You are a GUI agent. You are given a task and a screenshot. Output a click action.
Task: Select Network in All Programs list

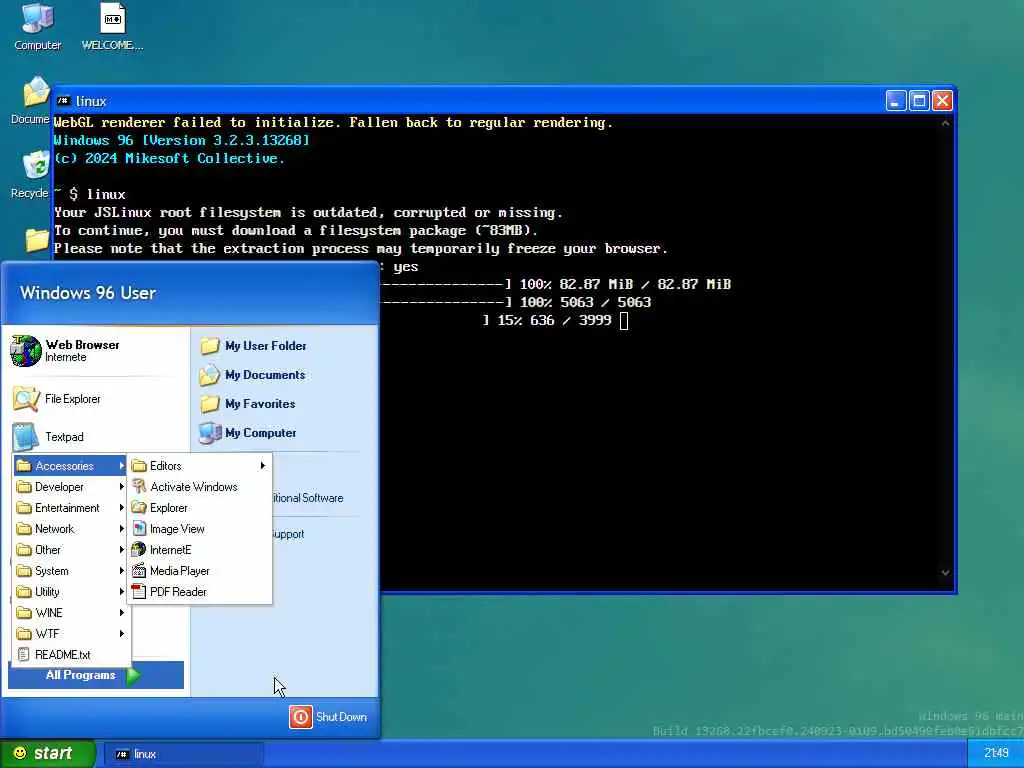[71, 528]
